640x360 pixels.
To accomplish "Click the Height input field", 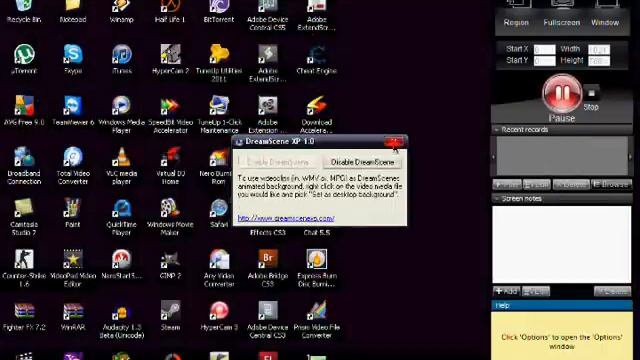I will (599, 61).
